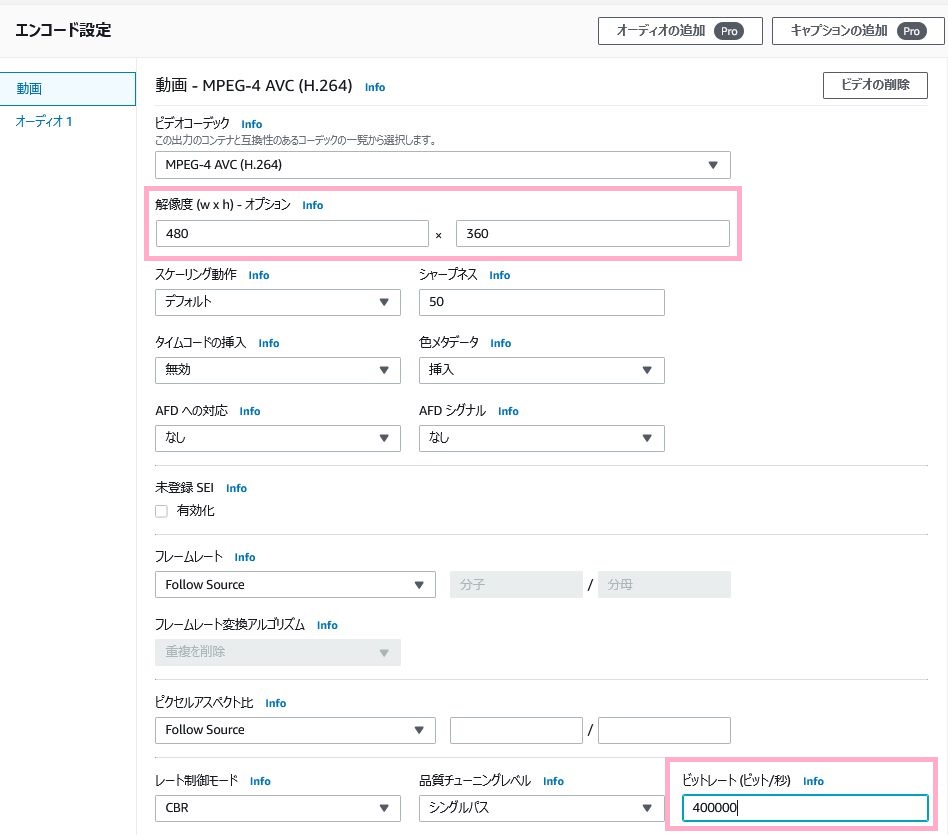Open Info link beside フレームレート変換アルゴリズム
Image resolution: width=948 pixels, height=835 pixels.
coord(327,625)
